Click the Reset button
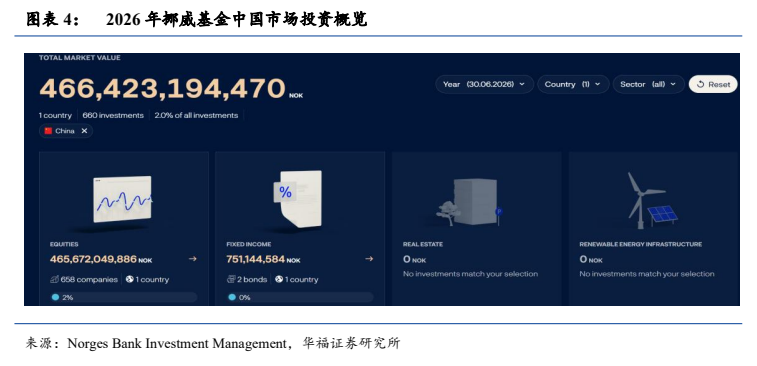Screen dimensions: 757x366 (713, 84)
